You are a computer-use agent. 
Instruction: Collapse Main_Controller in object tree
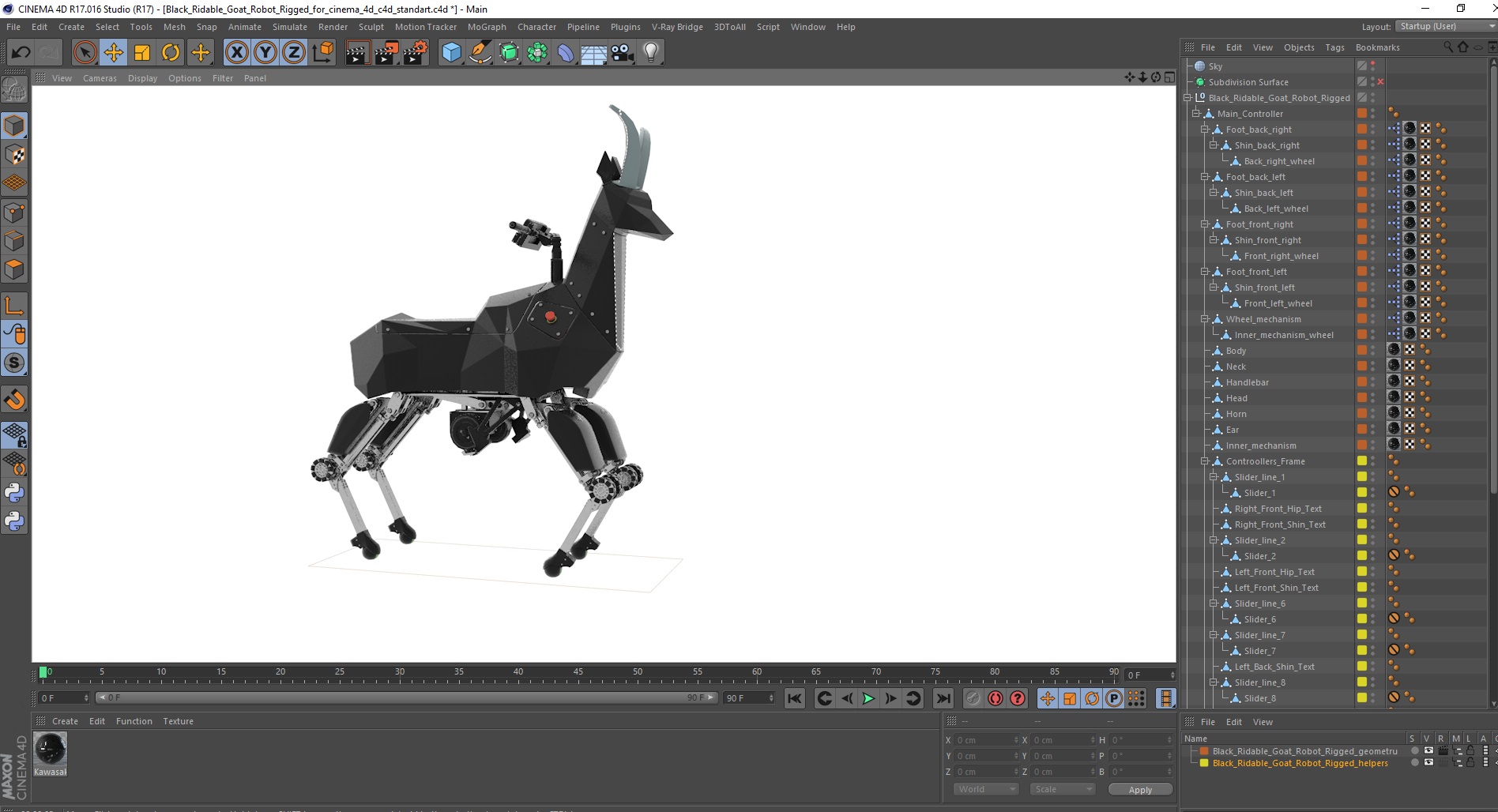pos(1196,114)
